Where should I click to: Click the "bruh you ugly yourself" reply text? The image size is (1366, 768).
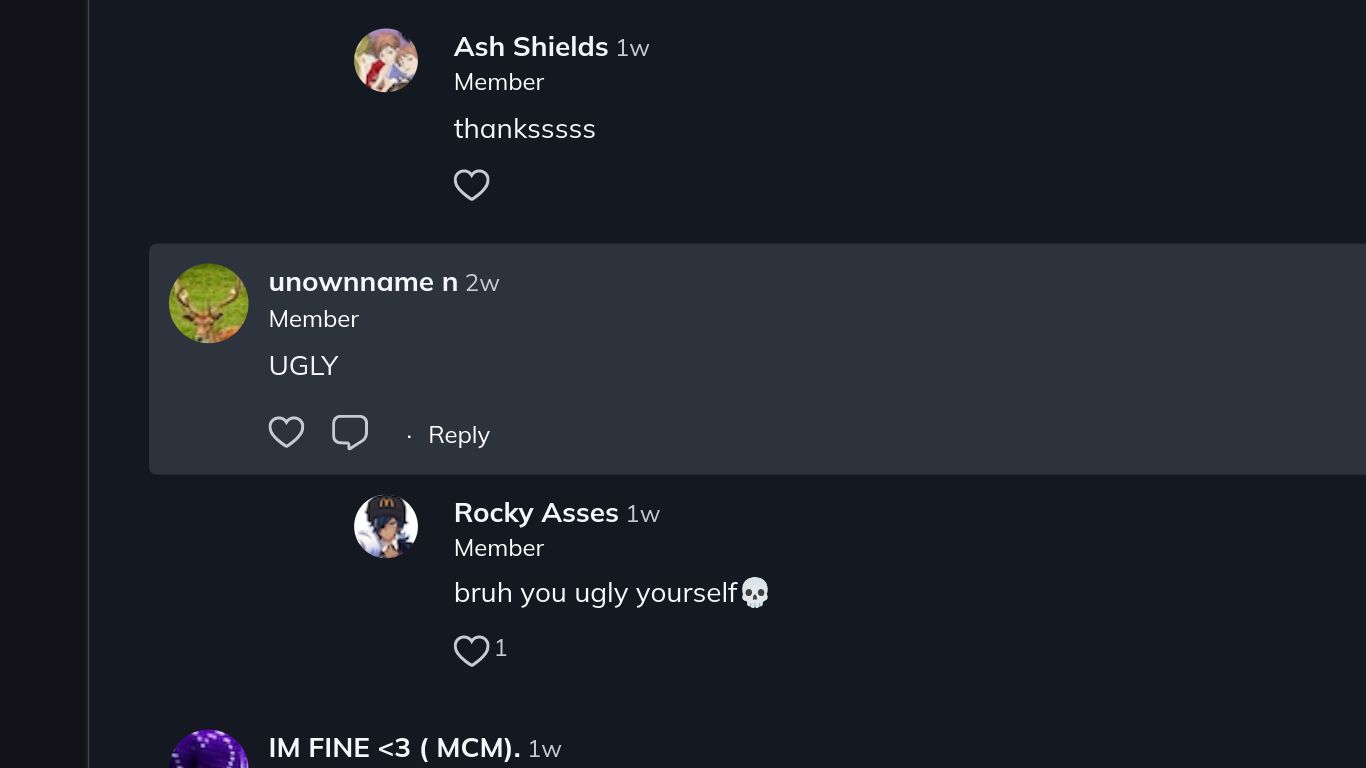point(596,593)
